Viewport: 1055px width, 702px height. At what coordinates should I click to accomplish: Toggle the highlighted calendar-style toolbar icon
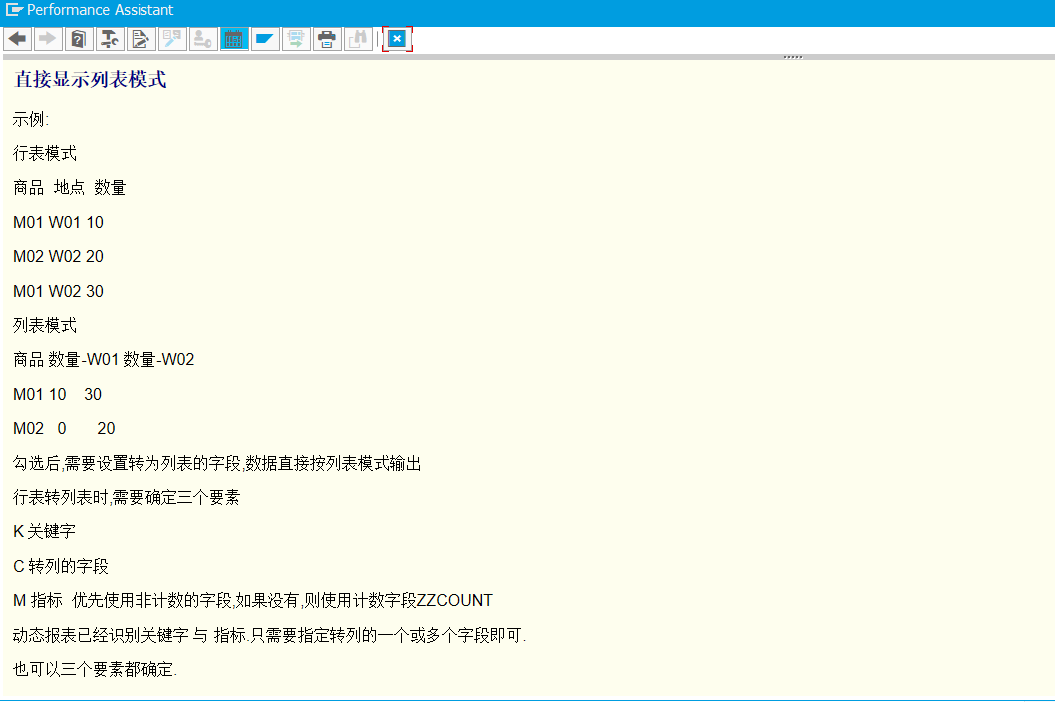(233, 39)
